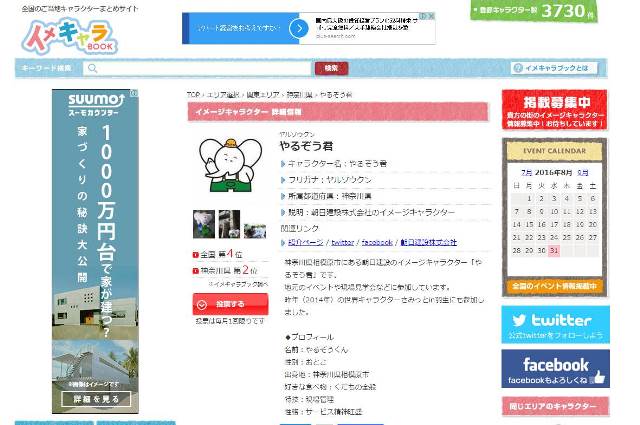
Task: Open the twitter follow banner in sidebar
Action: tap(556, 325)
